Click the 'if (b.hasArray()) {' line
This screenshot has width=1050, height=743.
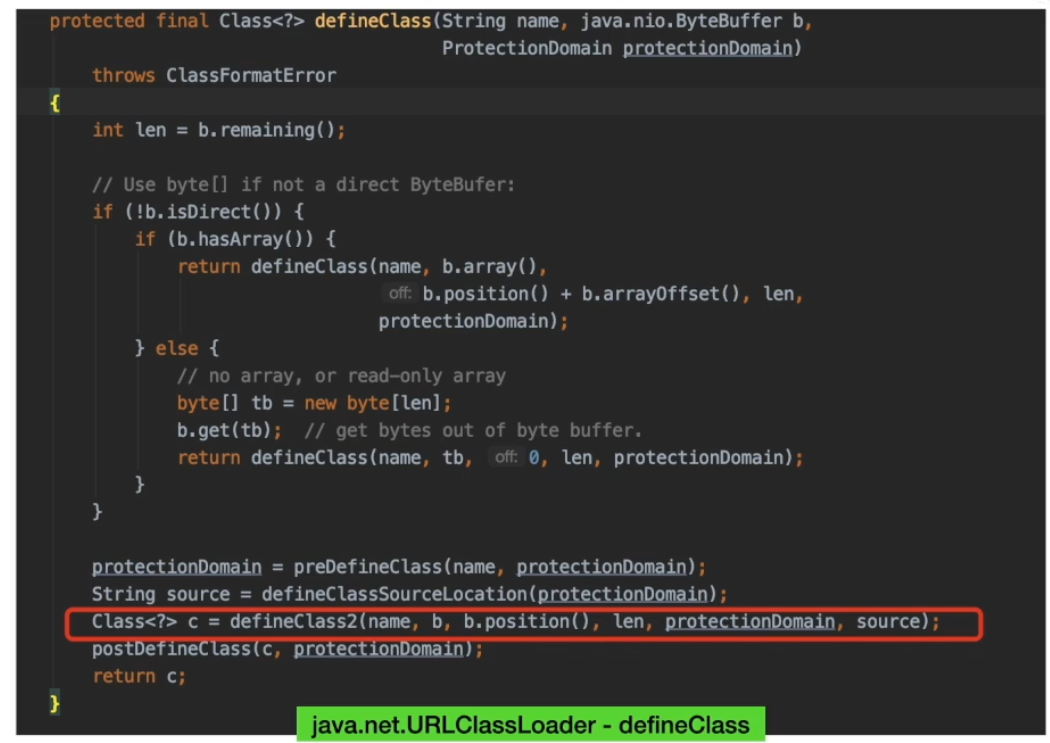pos(236,240)
